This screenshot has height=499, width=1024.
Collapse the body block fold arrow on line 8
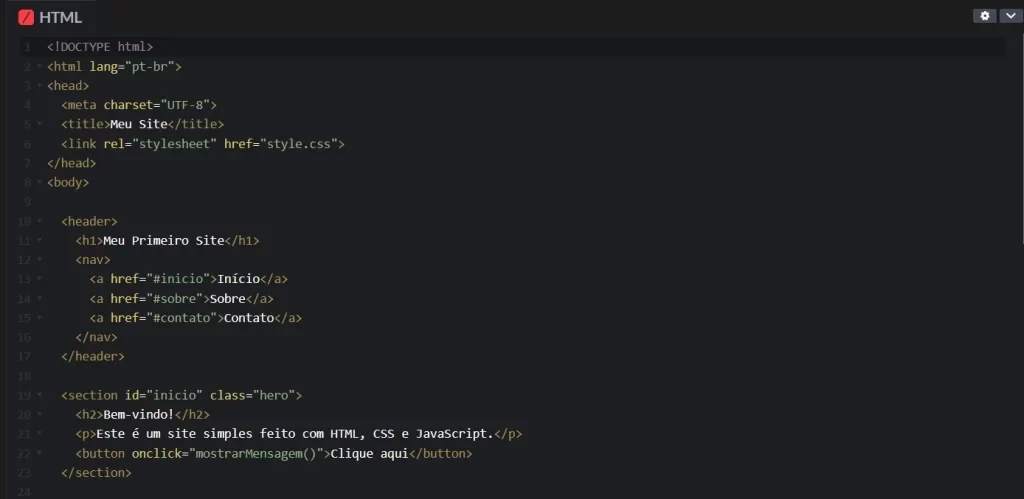[x=38, y=183]
